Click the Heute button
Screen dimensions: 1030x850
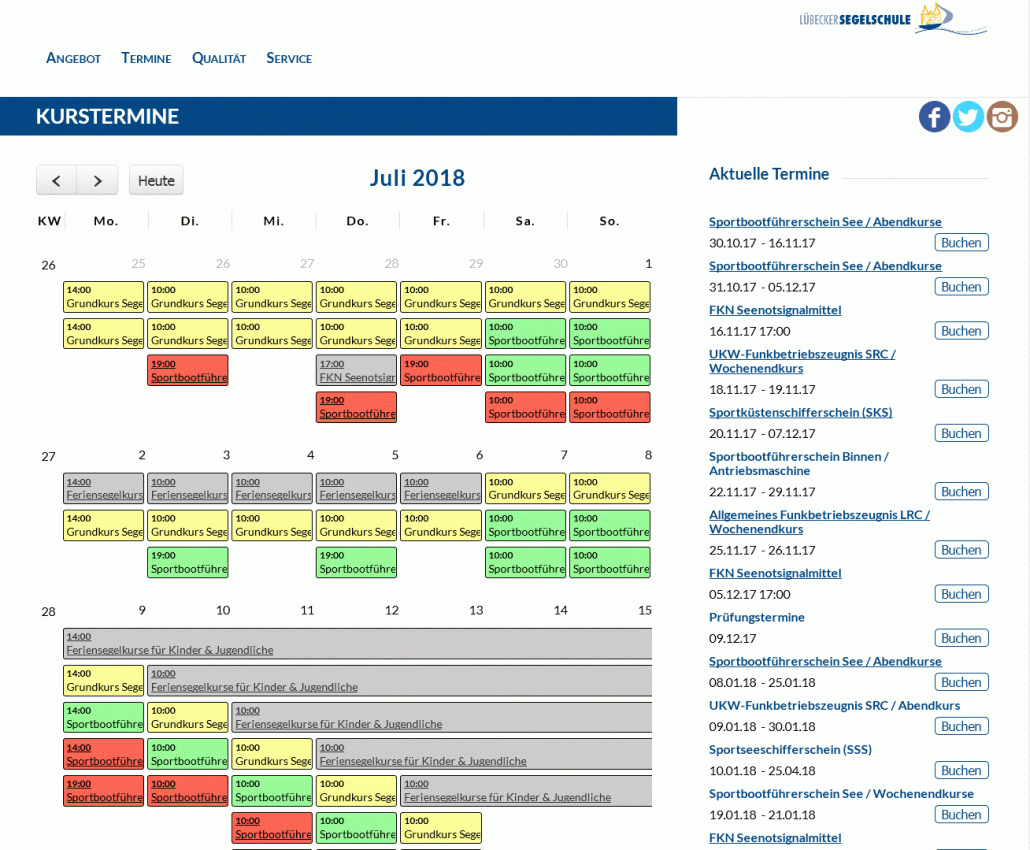pyautogui.click(x=156, y=180)
